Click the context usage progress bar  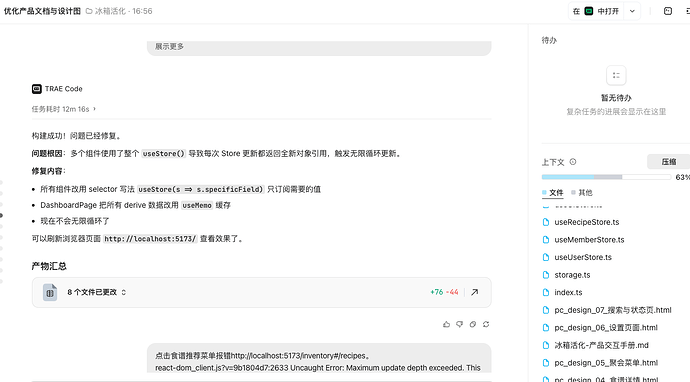click(x=606, y=177)
